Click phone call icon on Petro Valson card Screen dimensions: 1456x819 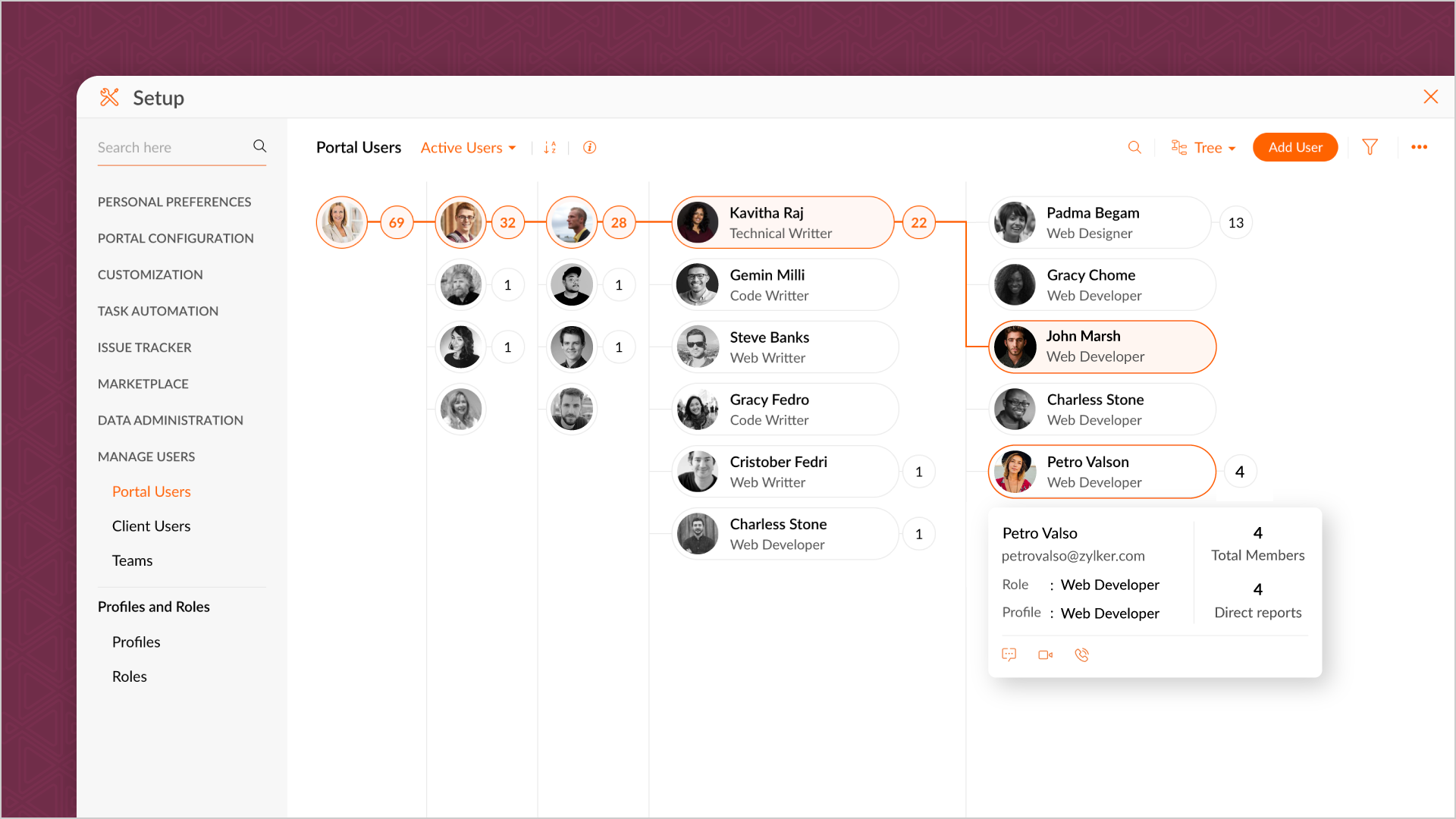pyautogui.click(x=1082, y=655)
